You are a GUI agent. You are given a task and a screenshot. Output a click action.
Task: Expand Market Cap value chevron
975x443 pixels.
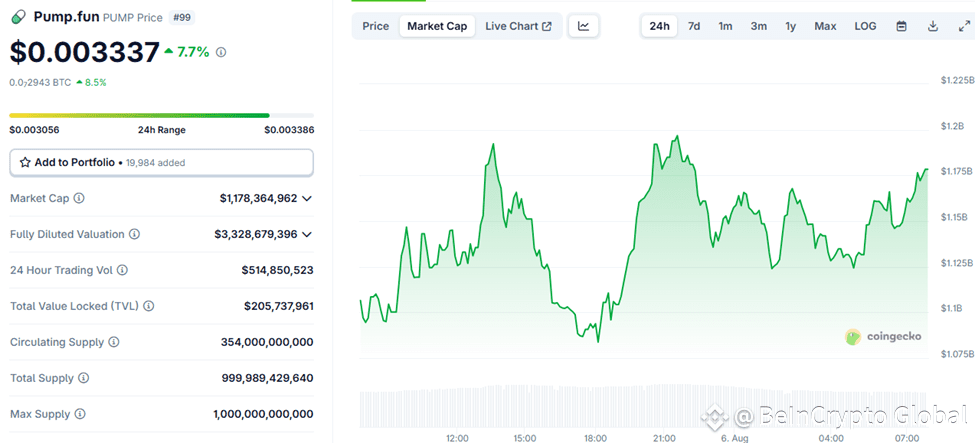307,198
